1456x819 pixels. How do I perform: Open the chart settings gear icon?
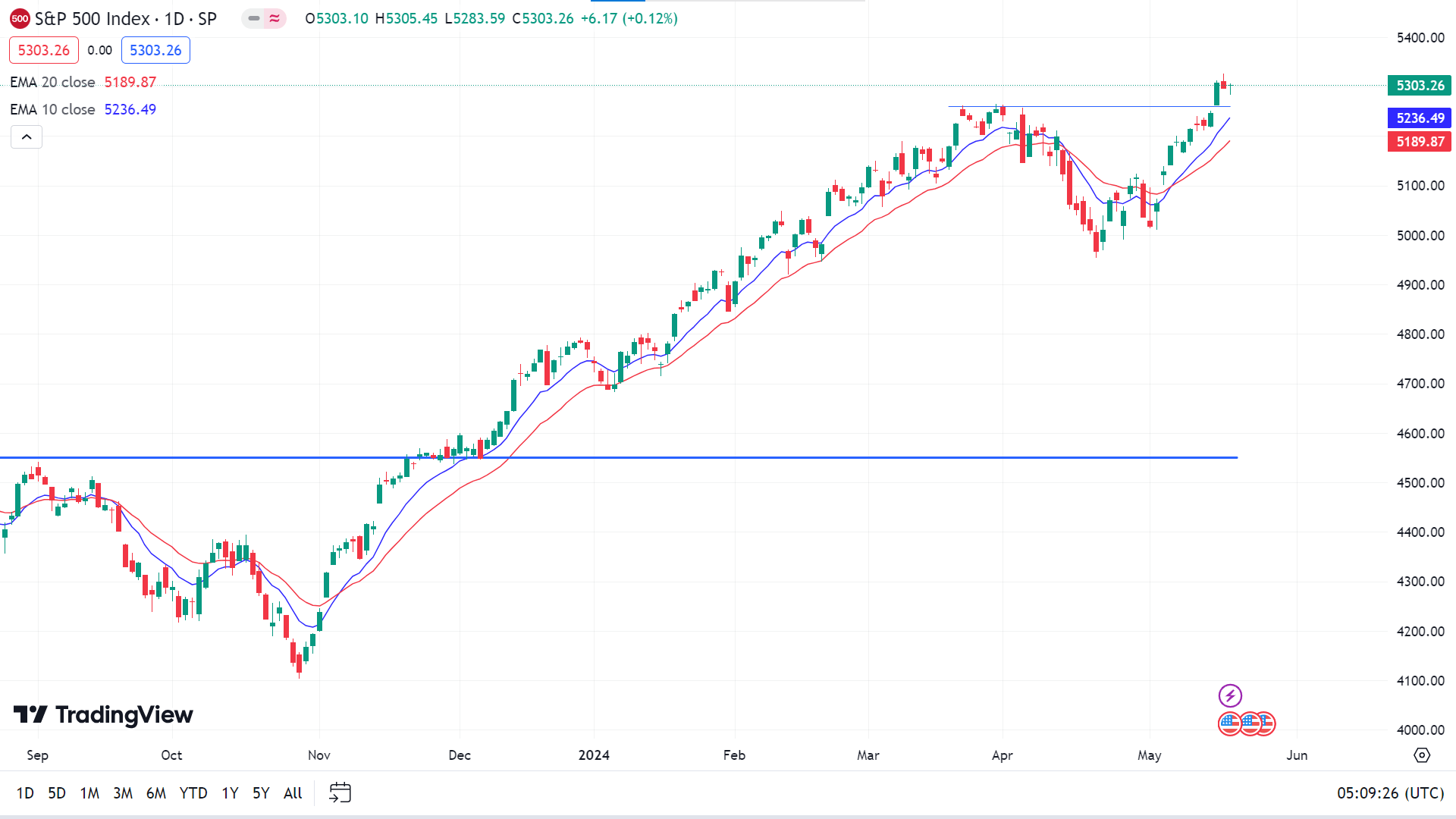tap(1422, 755)
